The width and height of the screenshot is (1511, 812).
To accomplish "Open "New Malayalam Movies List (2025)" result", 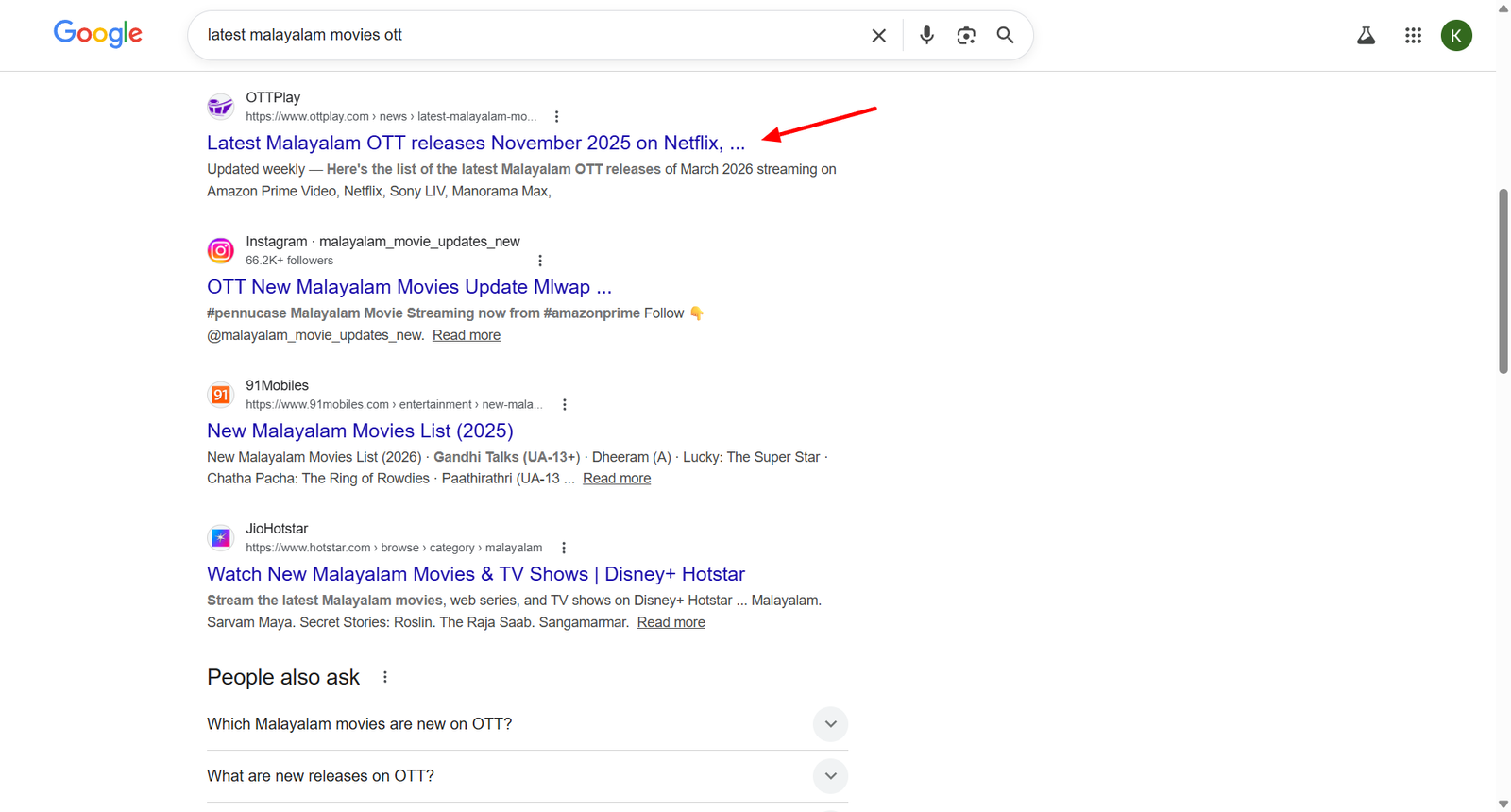I will click(360, 431).
